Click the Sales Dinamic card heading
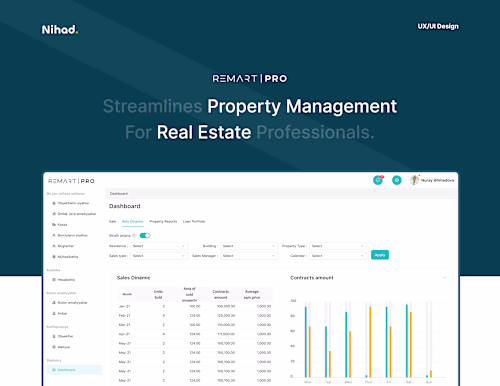This screenshot has width=500, height=386. [133, 278]
